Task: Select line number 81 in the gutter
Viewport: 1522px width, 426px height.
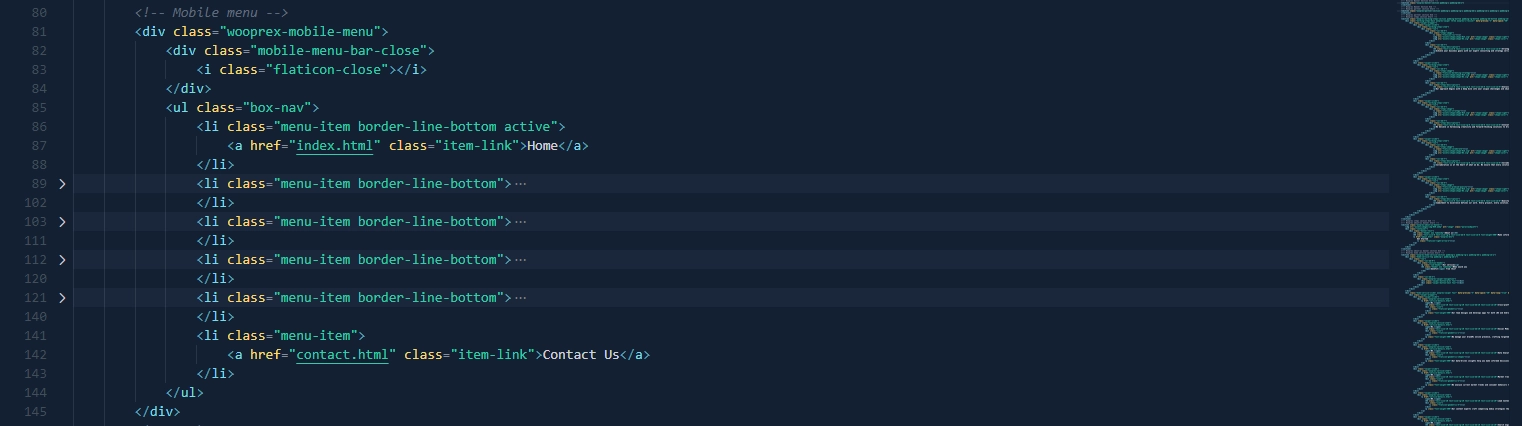Action: pyautogui.click(x=39, y=32)
